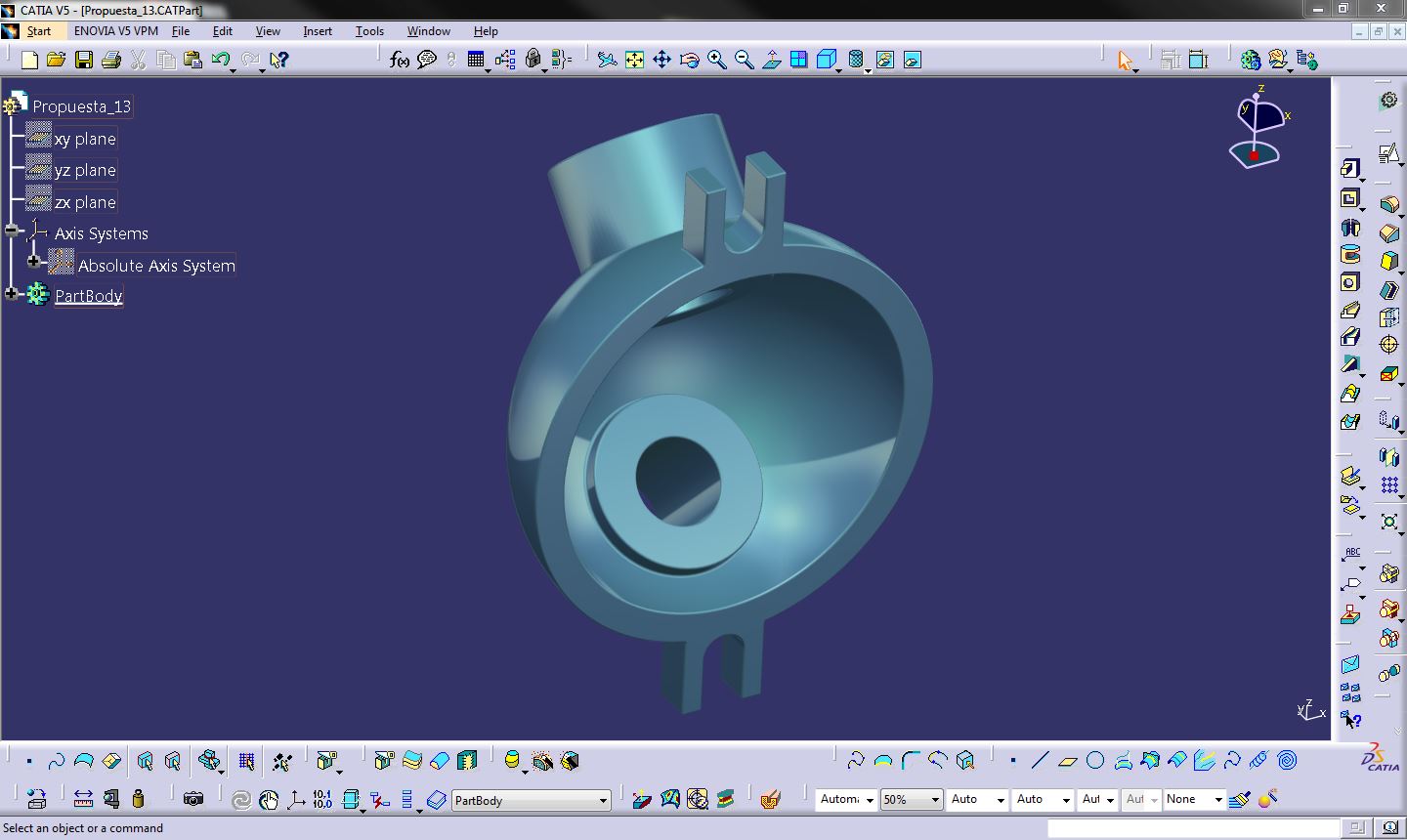Open the Insert menu
Screen dimensions: 1407x840
pos(318,31)
